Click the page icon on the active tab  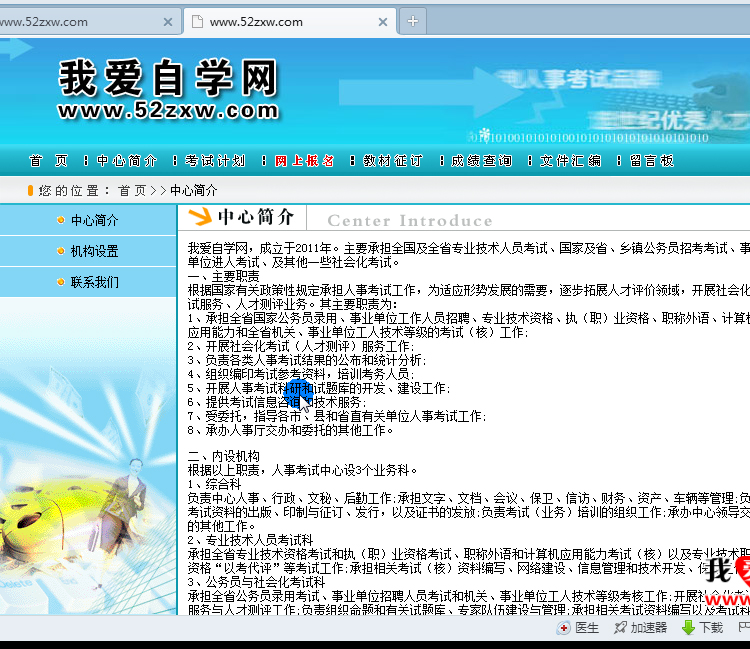click(x=196, y=22)
